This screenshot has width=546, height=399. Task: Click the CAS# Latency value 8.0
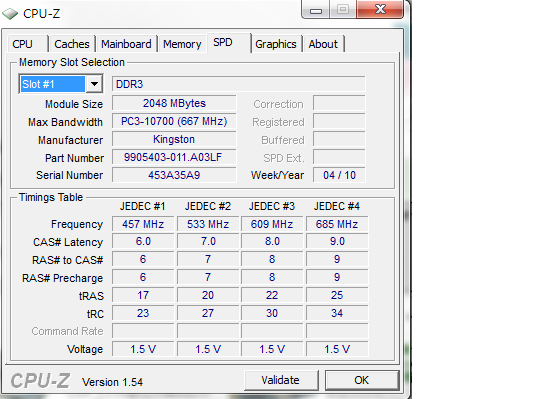click(x=272, y=241)
